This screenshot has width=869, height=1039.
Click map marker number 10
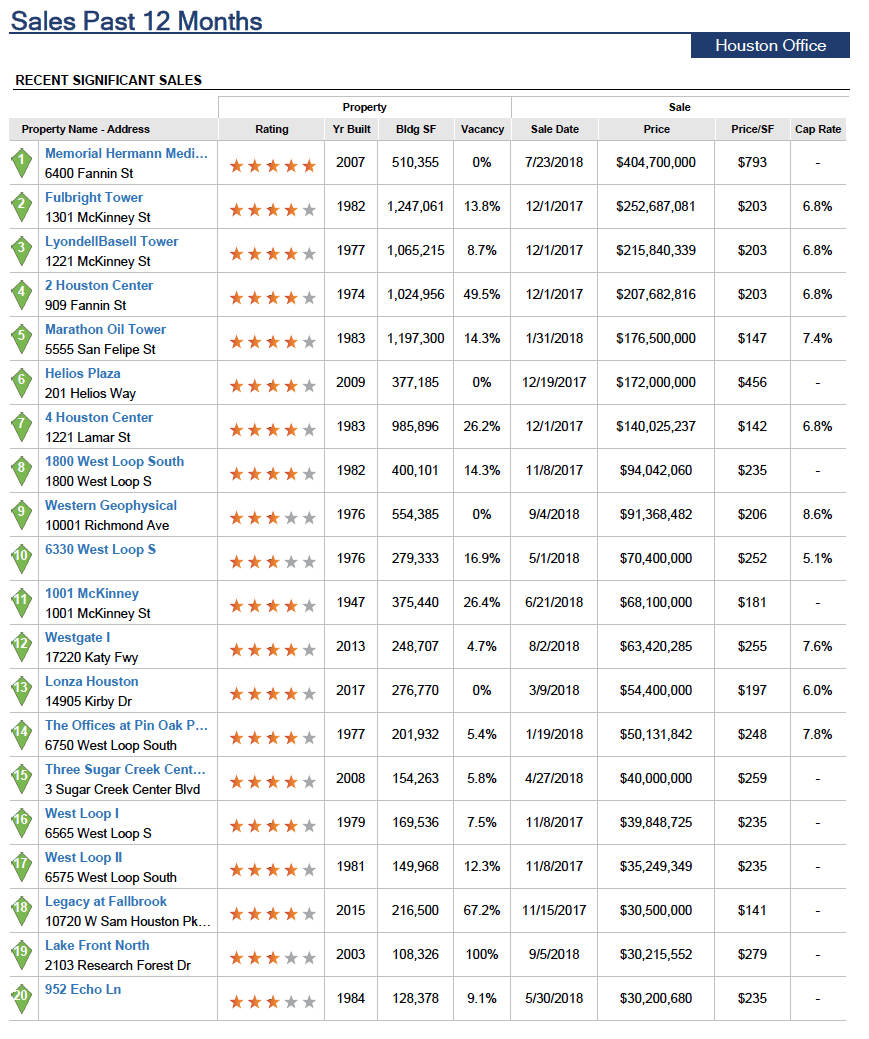click(22, 559)
